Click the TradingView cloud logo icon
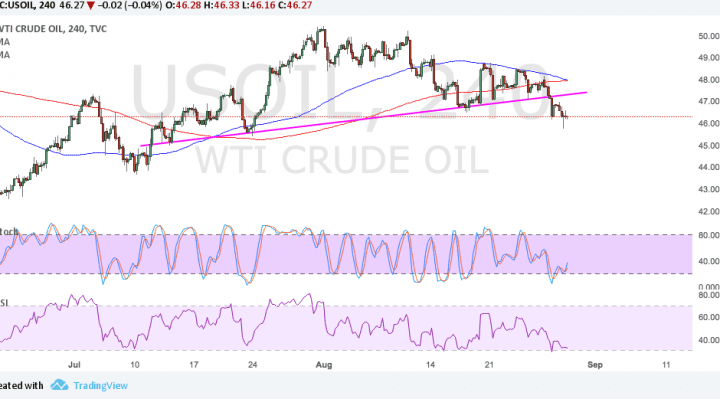Image resolution: width=720 pixels, height=399 pixels. (x=59, y=385)
